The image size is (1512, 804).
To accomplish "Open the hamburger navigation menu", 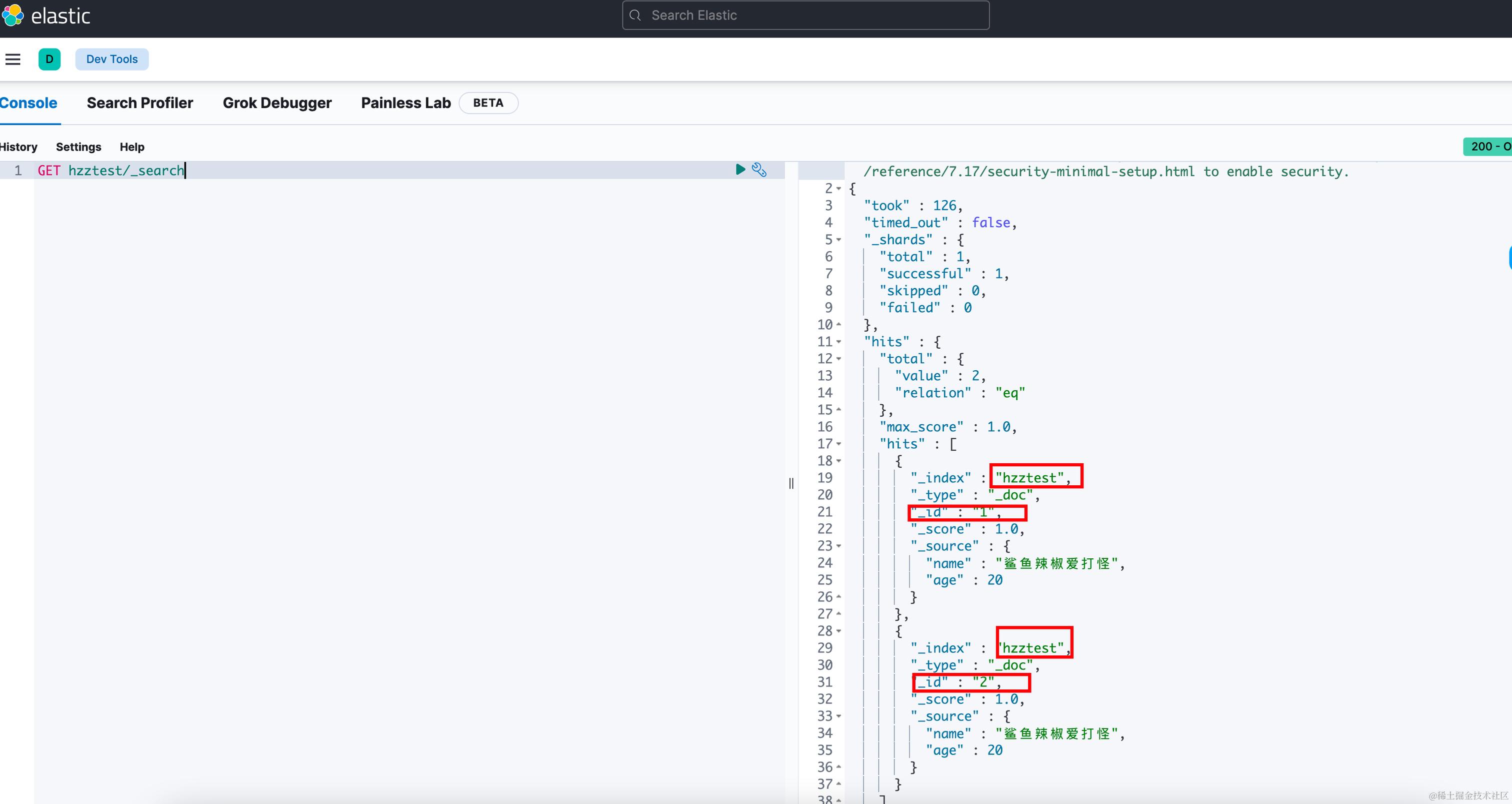I will click(x=13, y=60).
